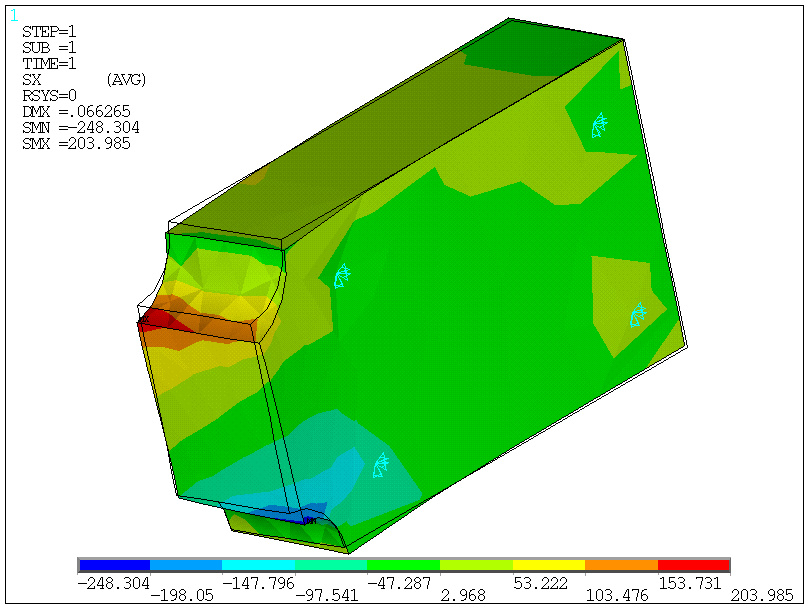Click the RSYS=0 text
810x610 pixels.
[50, 96]
